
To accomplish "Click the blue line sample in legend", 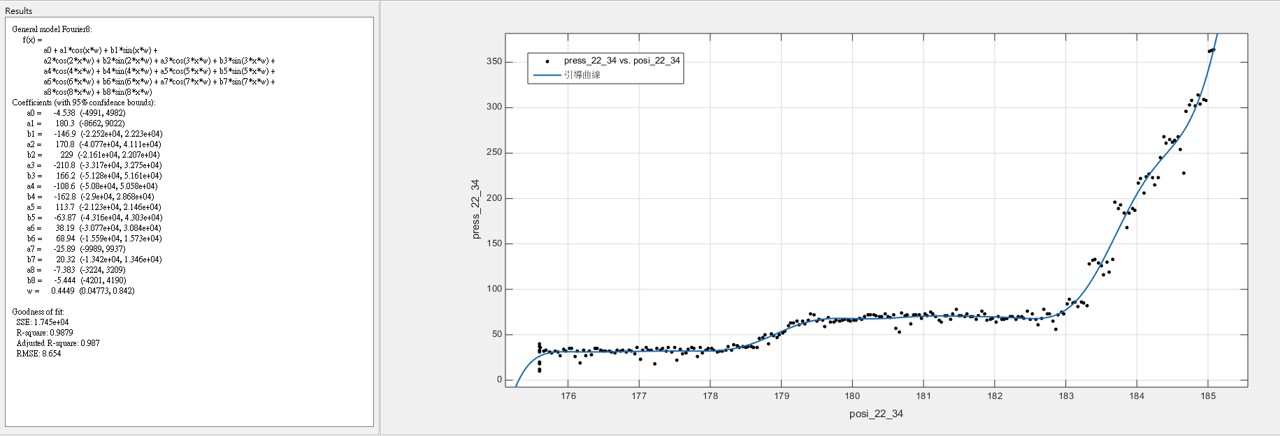I will (x=547, y=75).
